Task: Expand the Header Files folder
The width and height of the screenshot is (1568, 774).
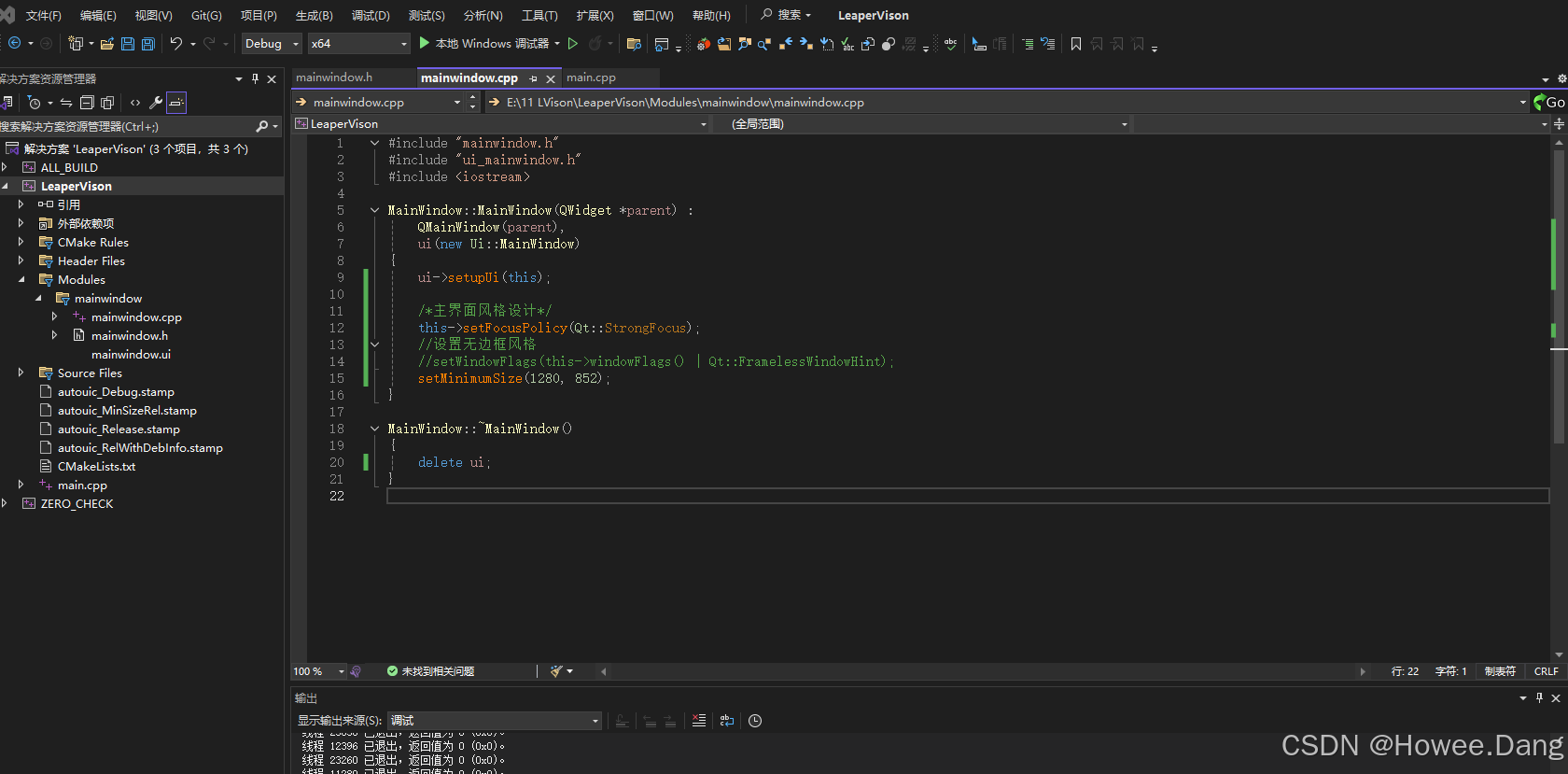Action: [x=21, y=260]
